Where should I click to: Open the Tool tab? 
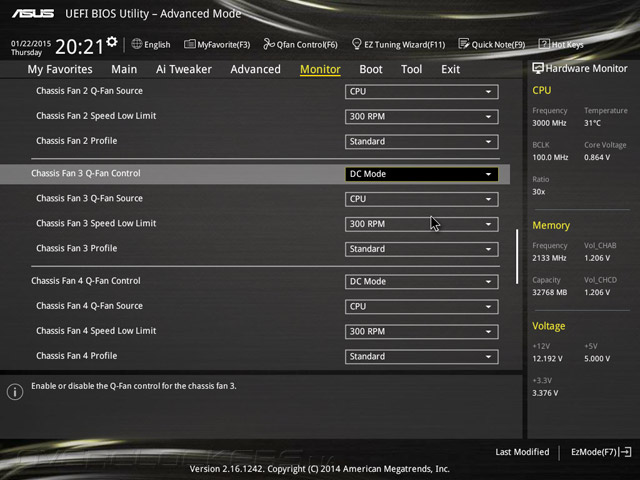click(411, 69)
